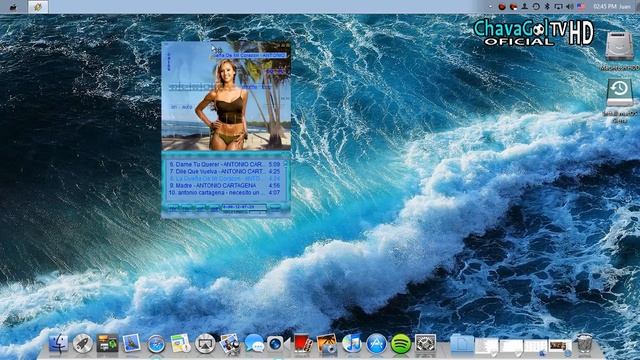Screen dimensions: 640x360
Task: Open Mail stamp icon in dock
Action: click(131, 343)
